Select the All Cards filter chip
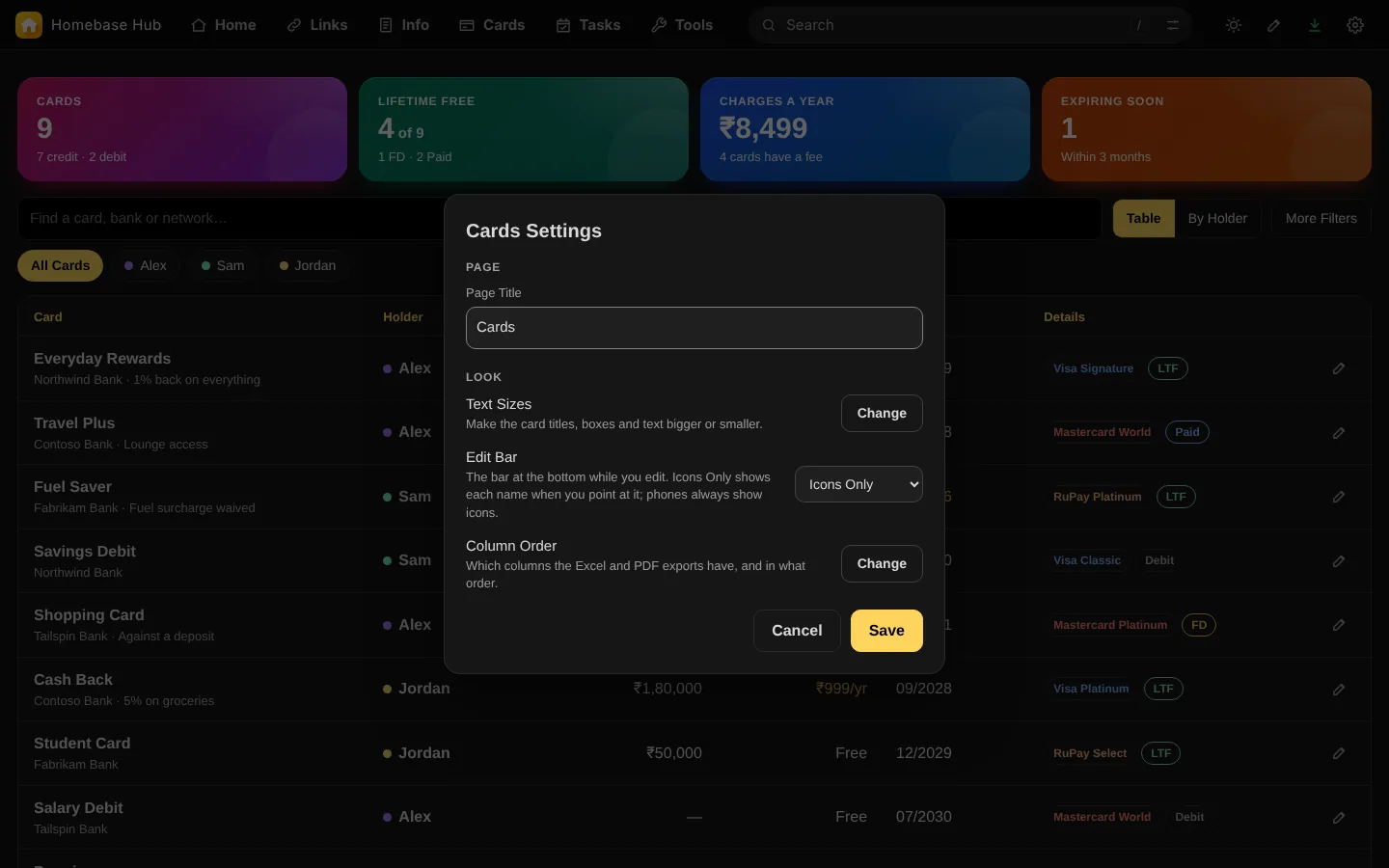1389x868 pixels. point(60,265)
